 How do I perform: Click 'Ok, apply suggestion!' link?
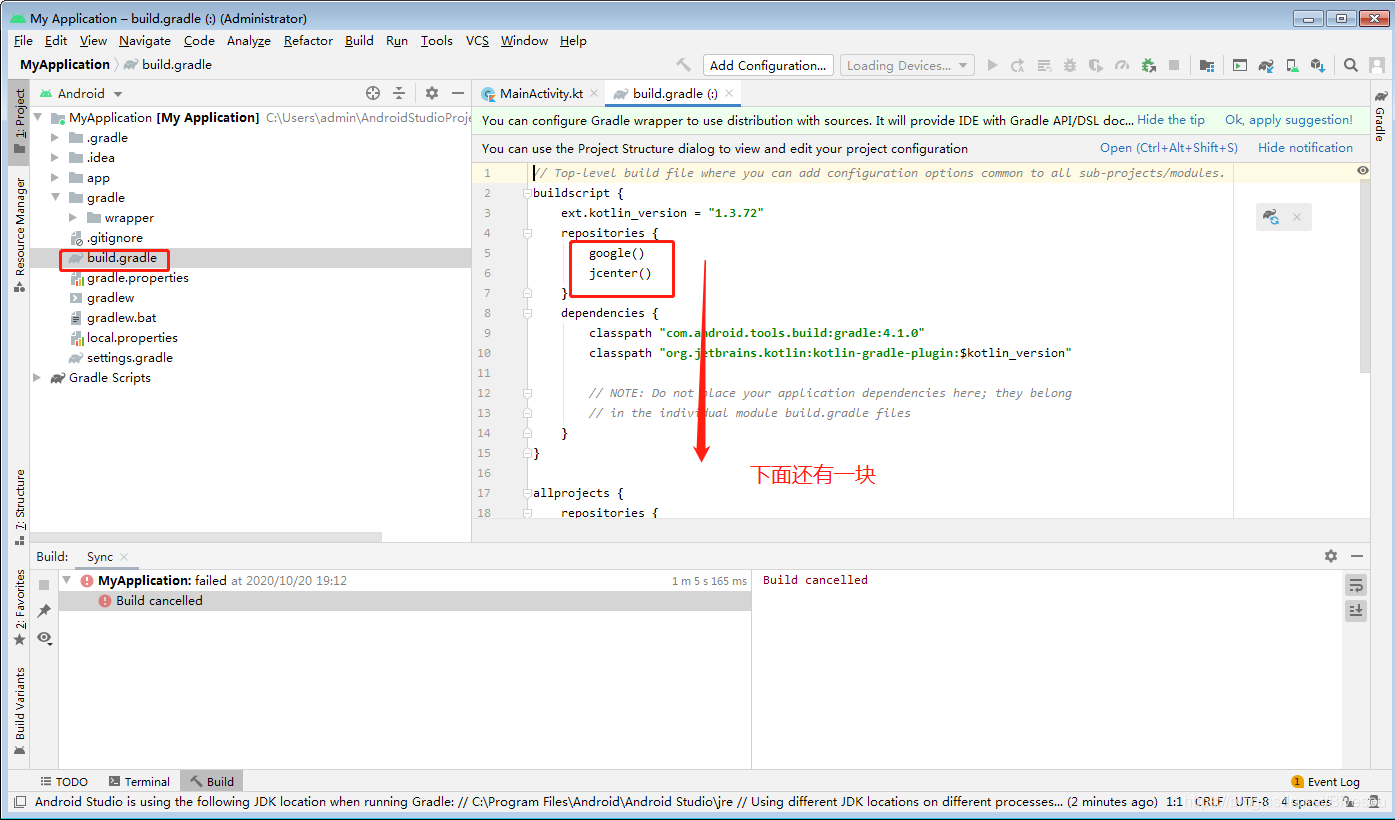(x=1289, y=120)
